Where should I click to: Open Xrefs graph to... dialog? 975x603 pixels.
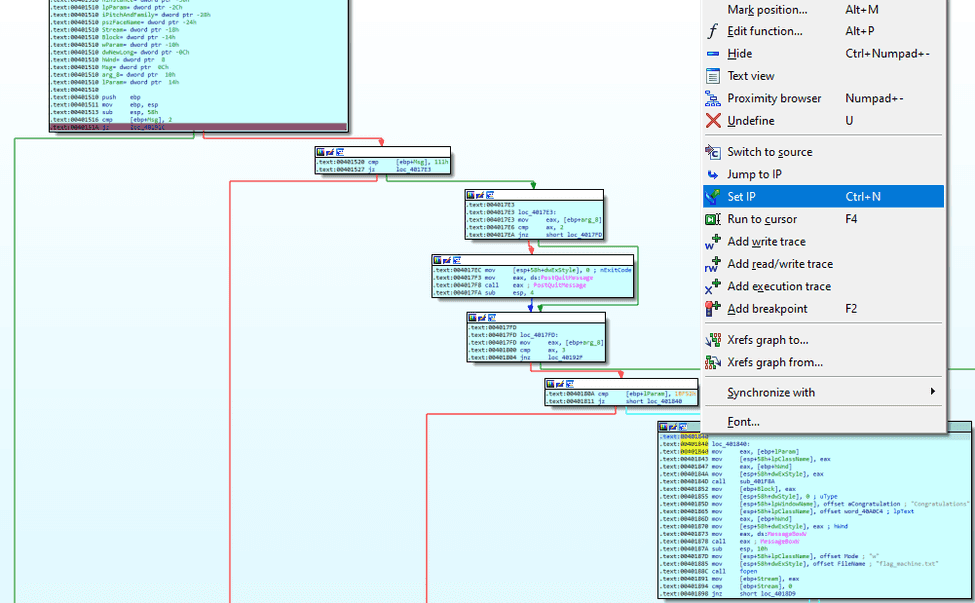(767, 340)
